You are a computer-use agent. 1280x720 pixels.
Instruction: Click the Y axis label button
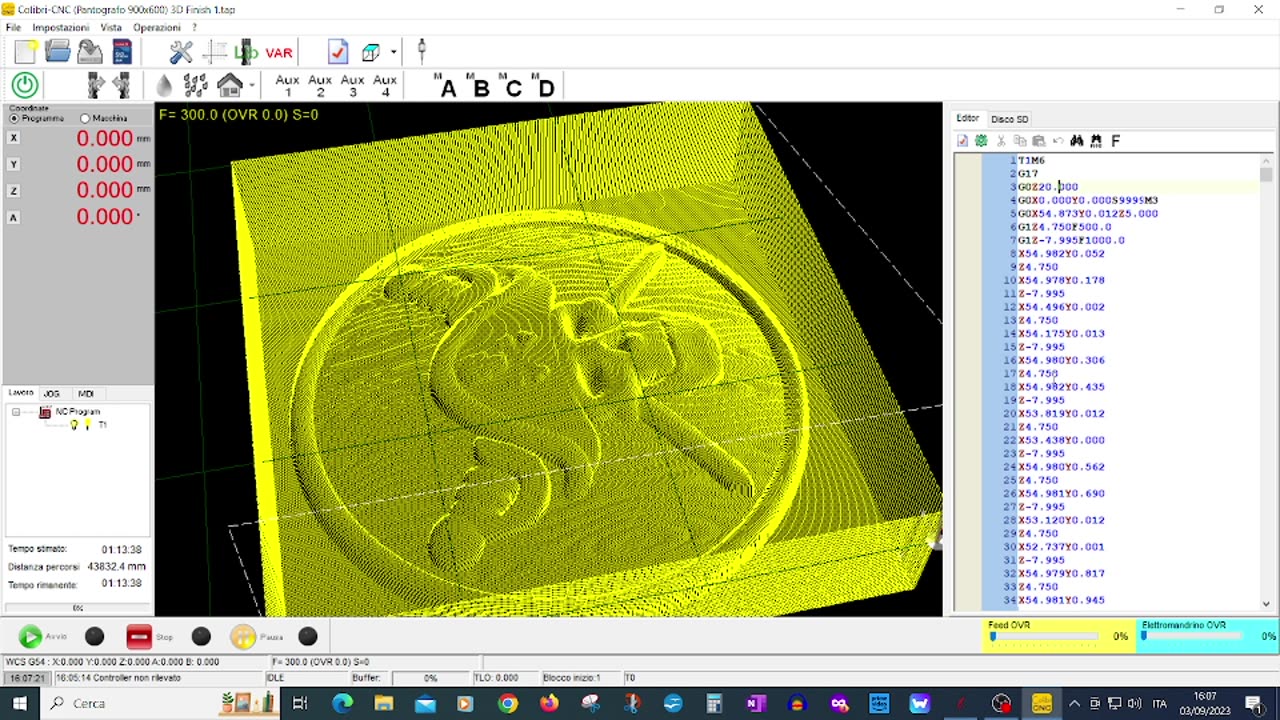tap(14, 164)
